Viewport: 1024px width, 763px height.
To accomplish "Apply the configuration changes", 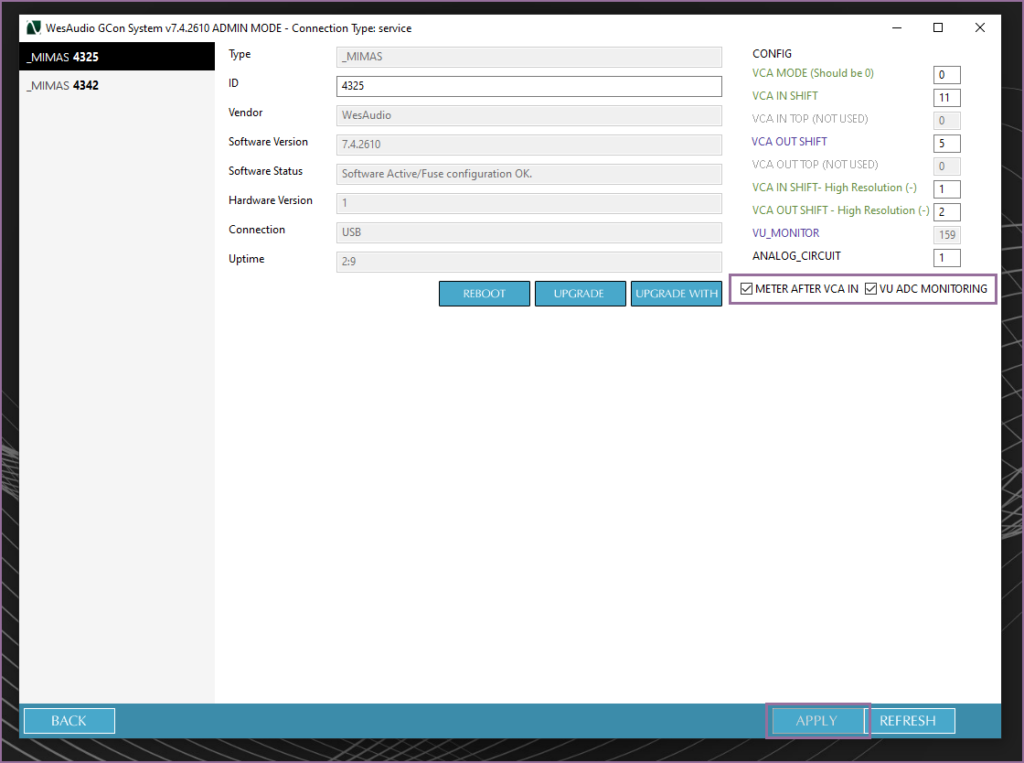I will point(817,721).
